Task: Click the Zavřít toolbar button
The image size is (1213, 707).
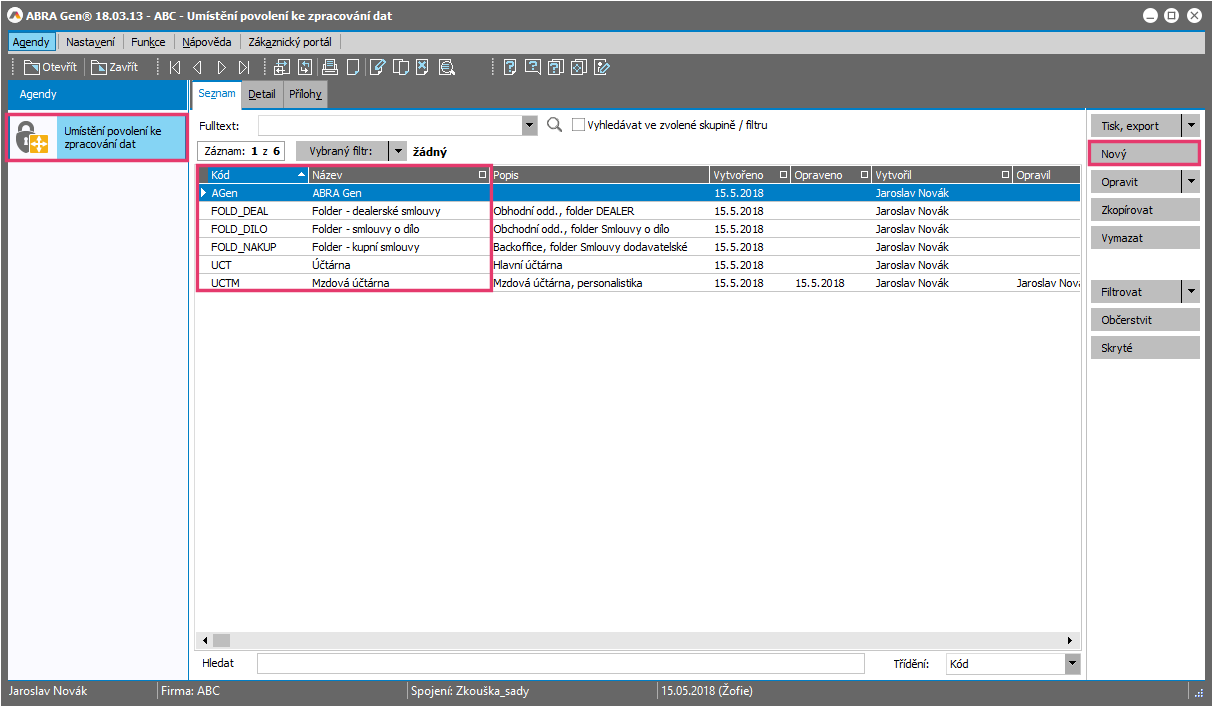Action: point(114,68)
